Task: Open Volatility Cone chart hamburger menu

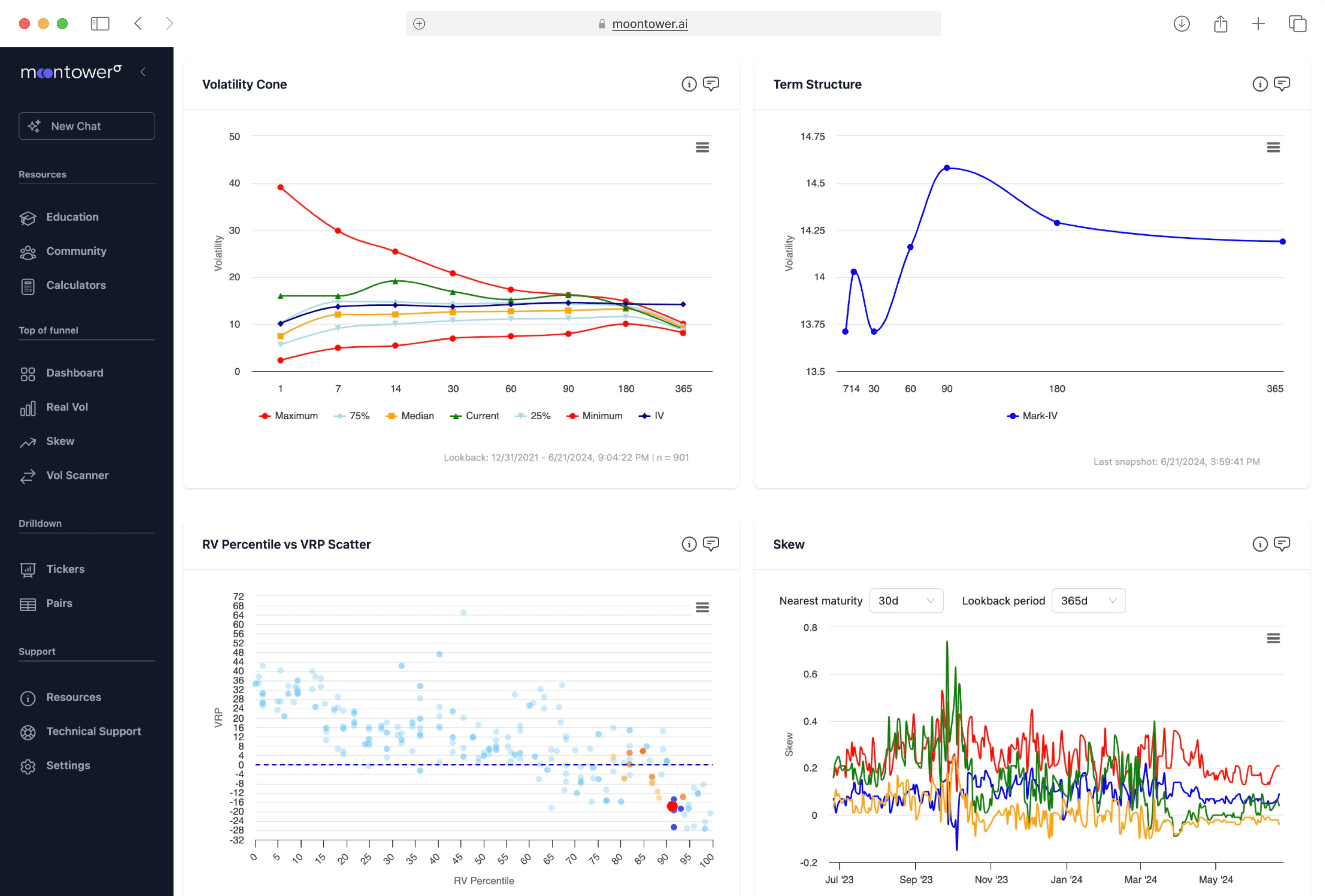Action: coord(702,148)
